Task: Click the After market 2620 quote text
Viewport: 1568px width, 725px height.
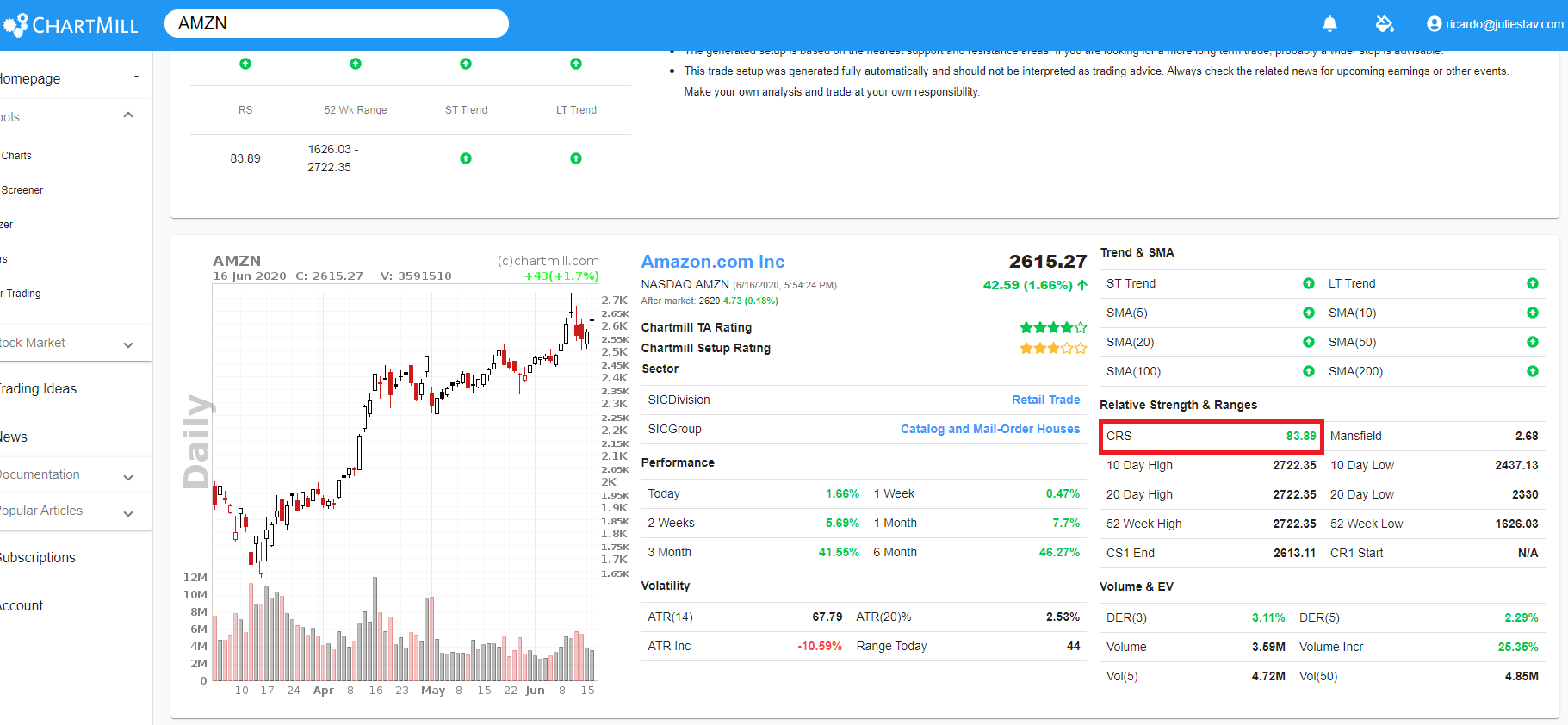Action: (710, 301)
